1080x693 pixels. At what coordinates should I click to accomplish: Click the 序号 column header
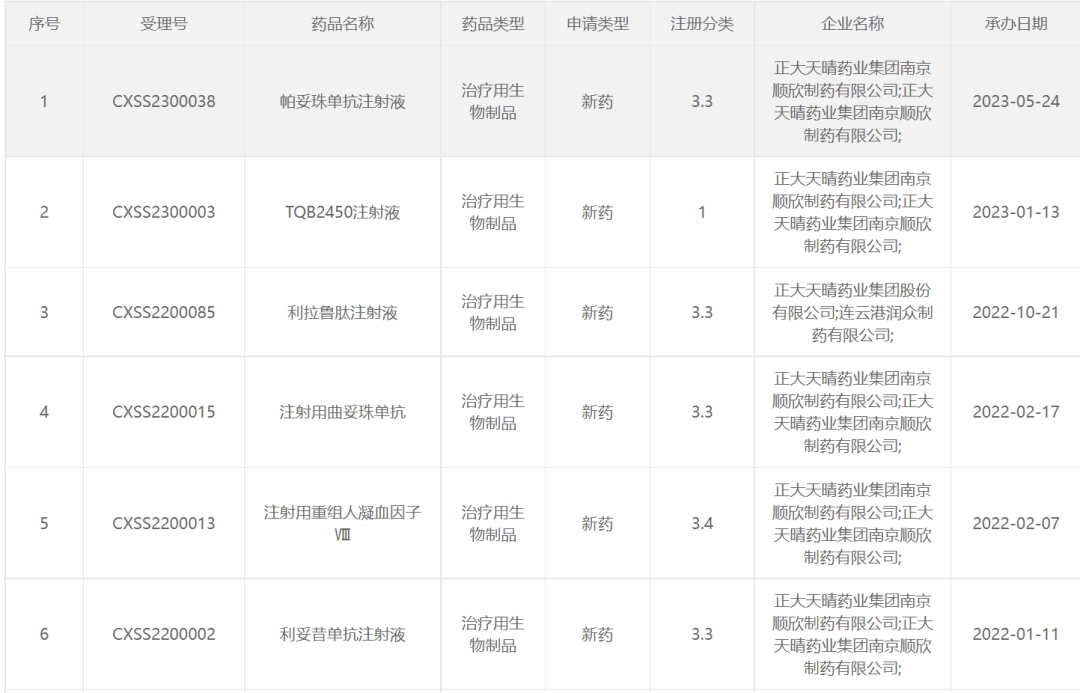point(43,23)
